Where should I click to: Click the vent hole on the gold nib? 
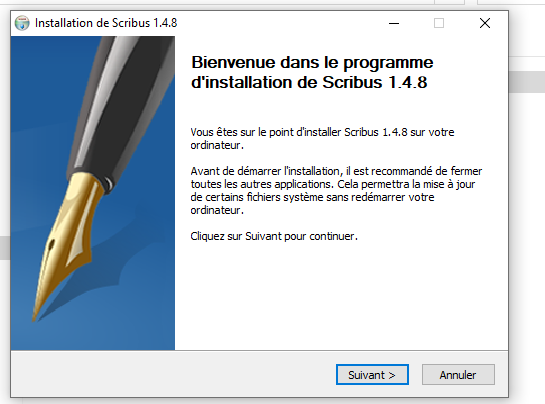pos(51,245)
